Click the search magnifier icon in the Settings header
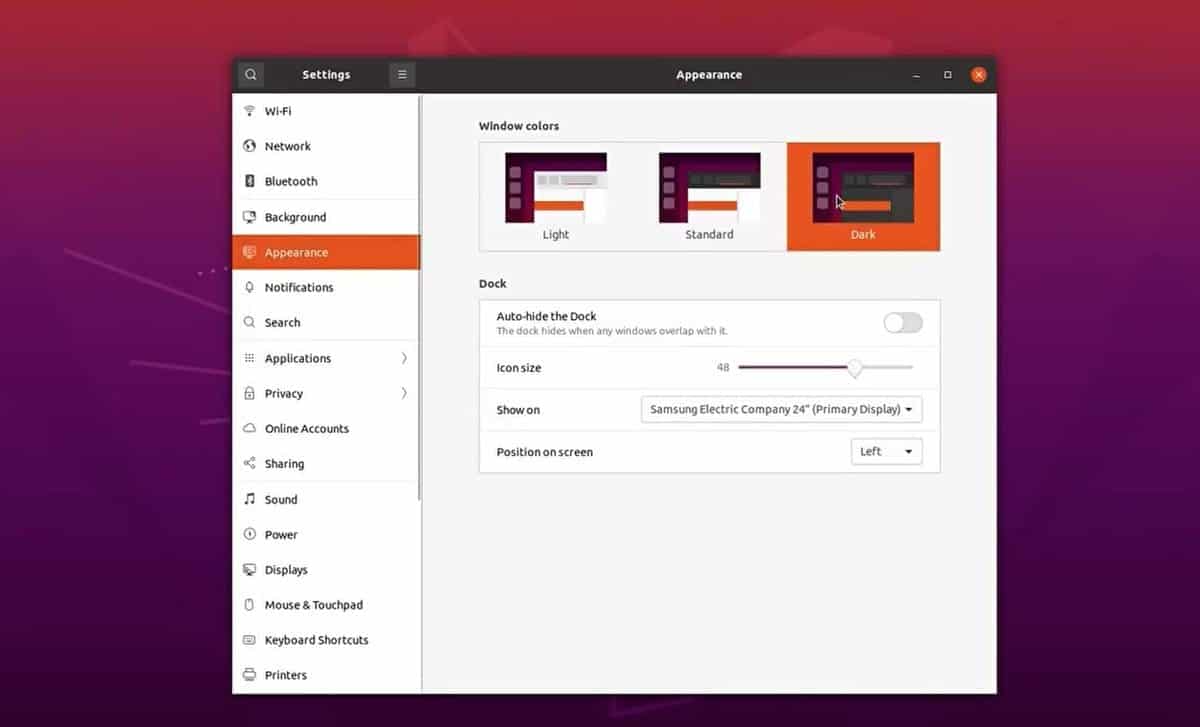The width and height of the screenshot is (1200, 727). click(250, 75)
